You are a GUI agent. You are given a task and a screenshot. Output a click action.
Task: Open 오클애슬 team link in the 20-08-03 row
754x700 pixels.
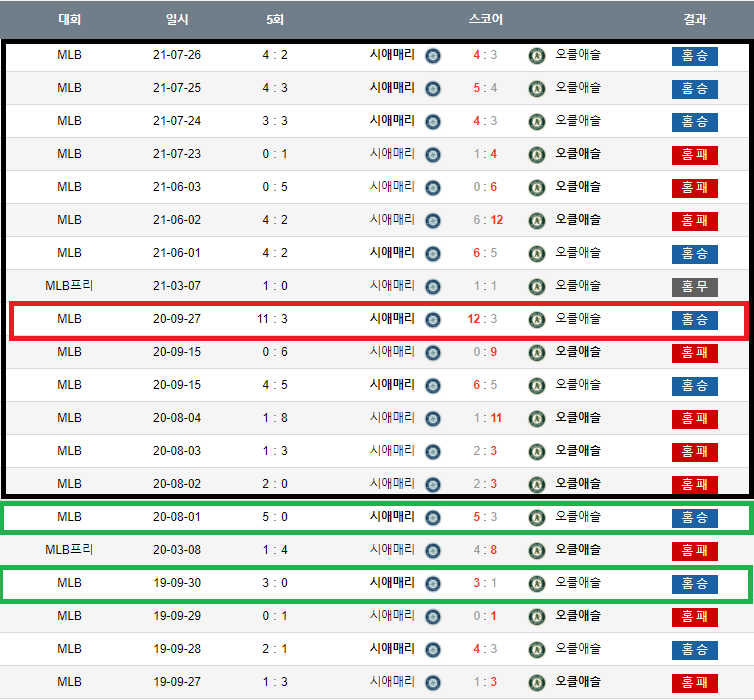(578, 451)
